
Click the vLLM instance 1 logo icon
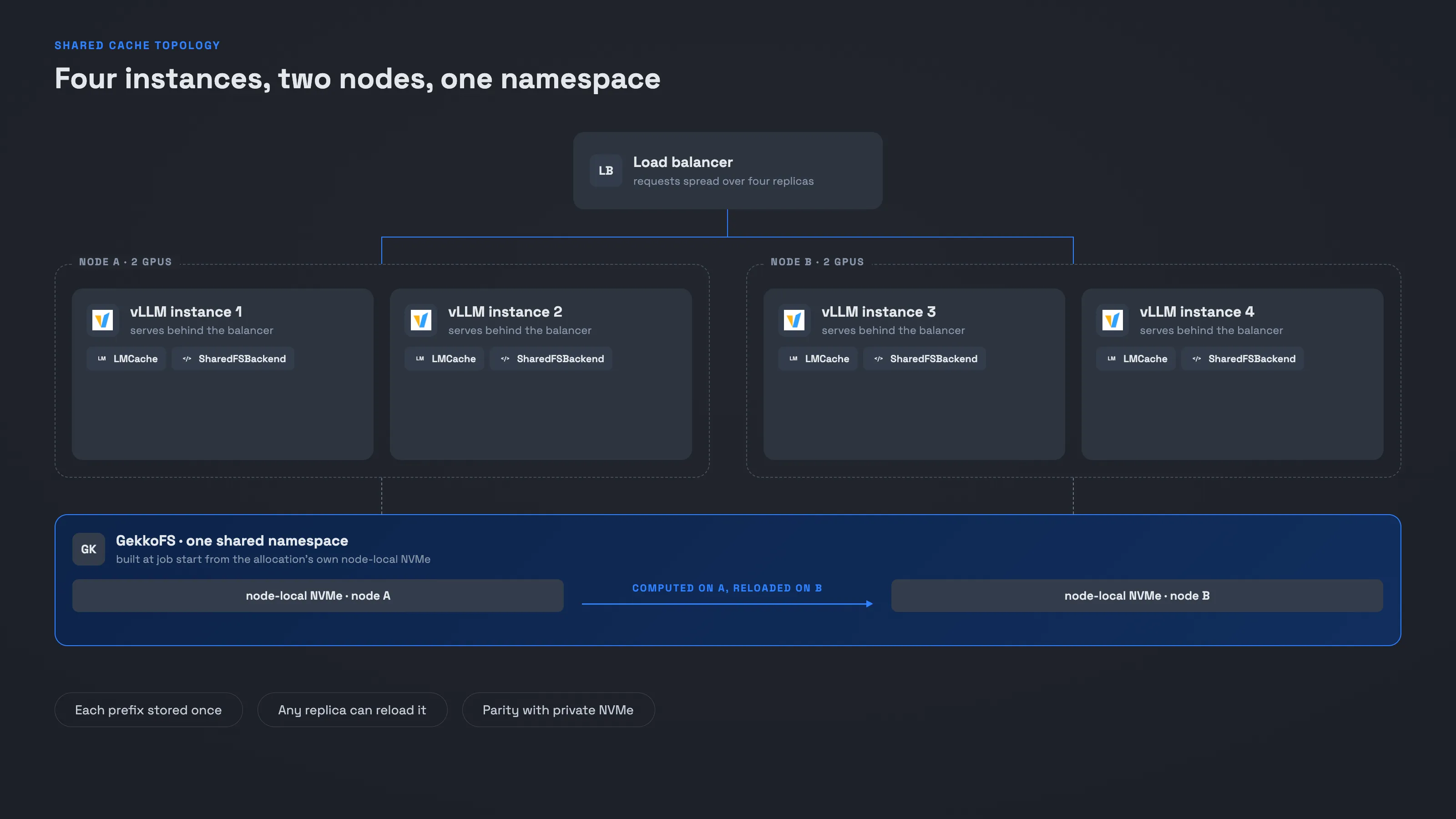click(103, 320)
